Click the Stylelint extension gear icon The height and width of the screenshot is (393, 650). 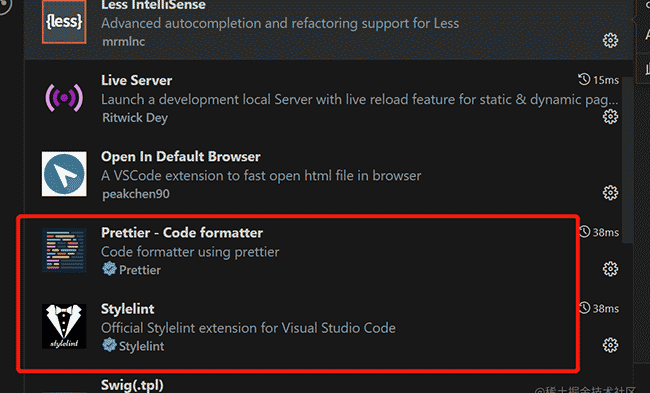click(610, 345)
